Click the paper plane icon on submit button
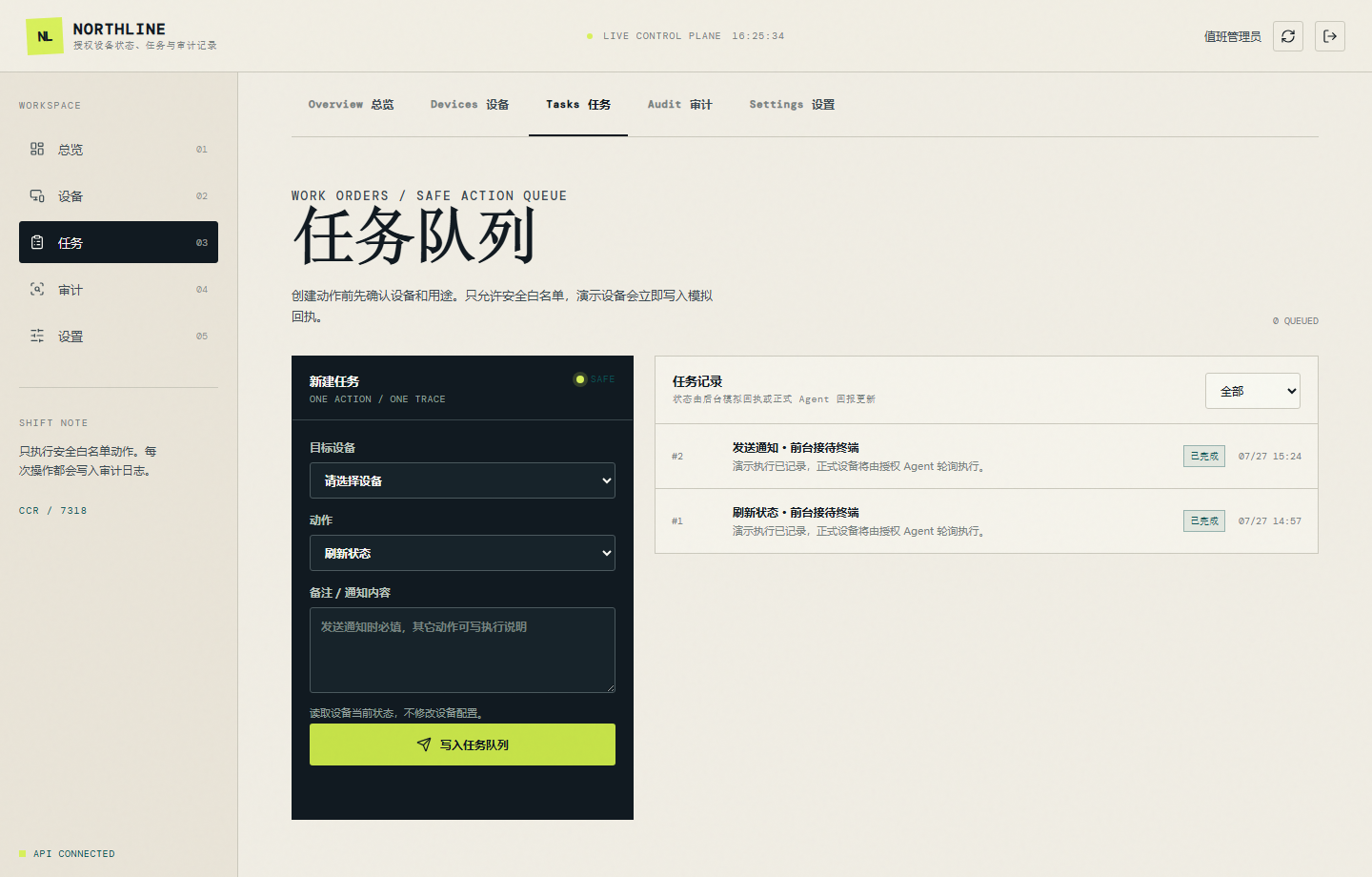The width and height of the screenshot is (1372, 877). (x=424, y=744)
